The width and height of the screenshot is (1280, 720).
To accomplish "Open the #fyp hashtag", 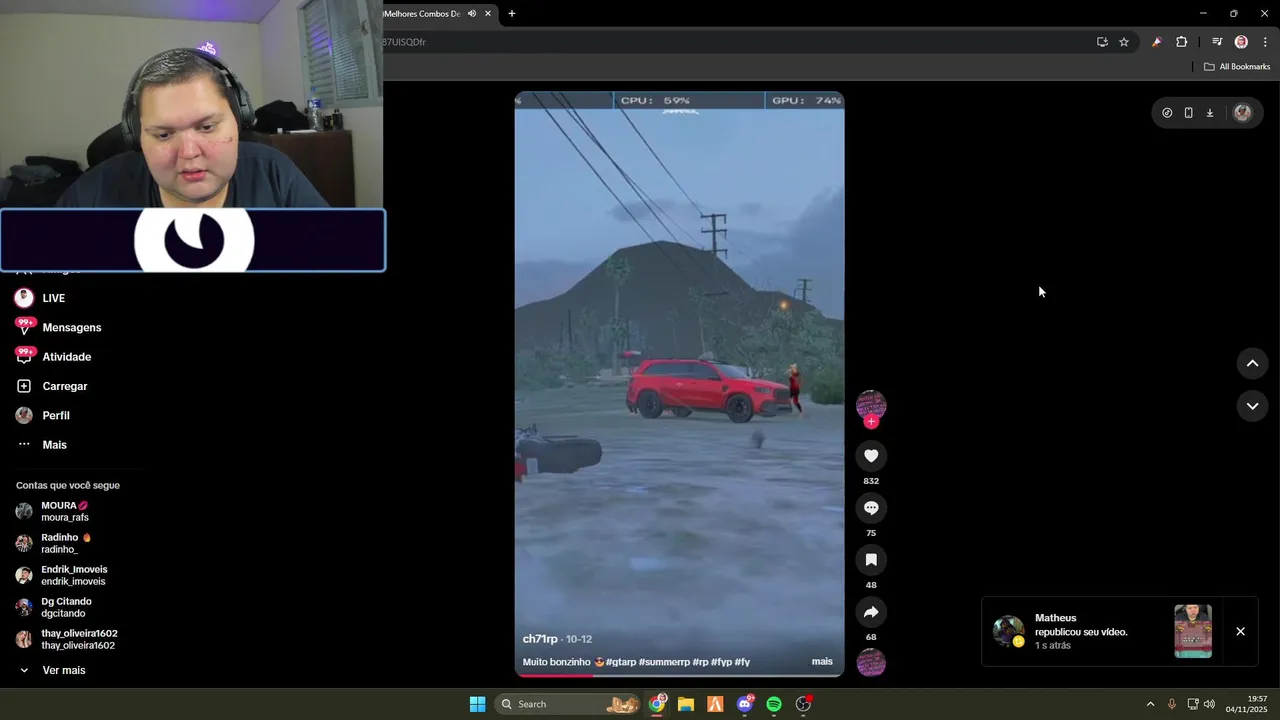I will click(721, 662).
